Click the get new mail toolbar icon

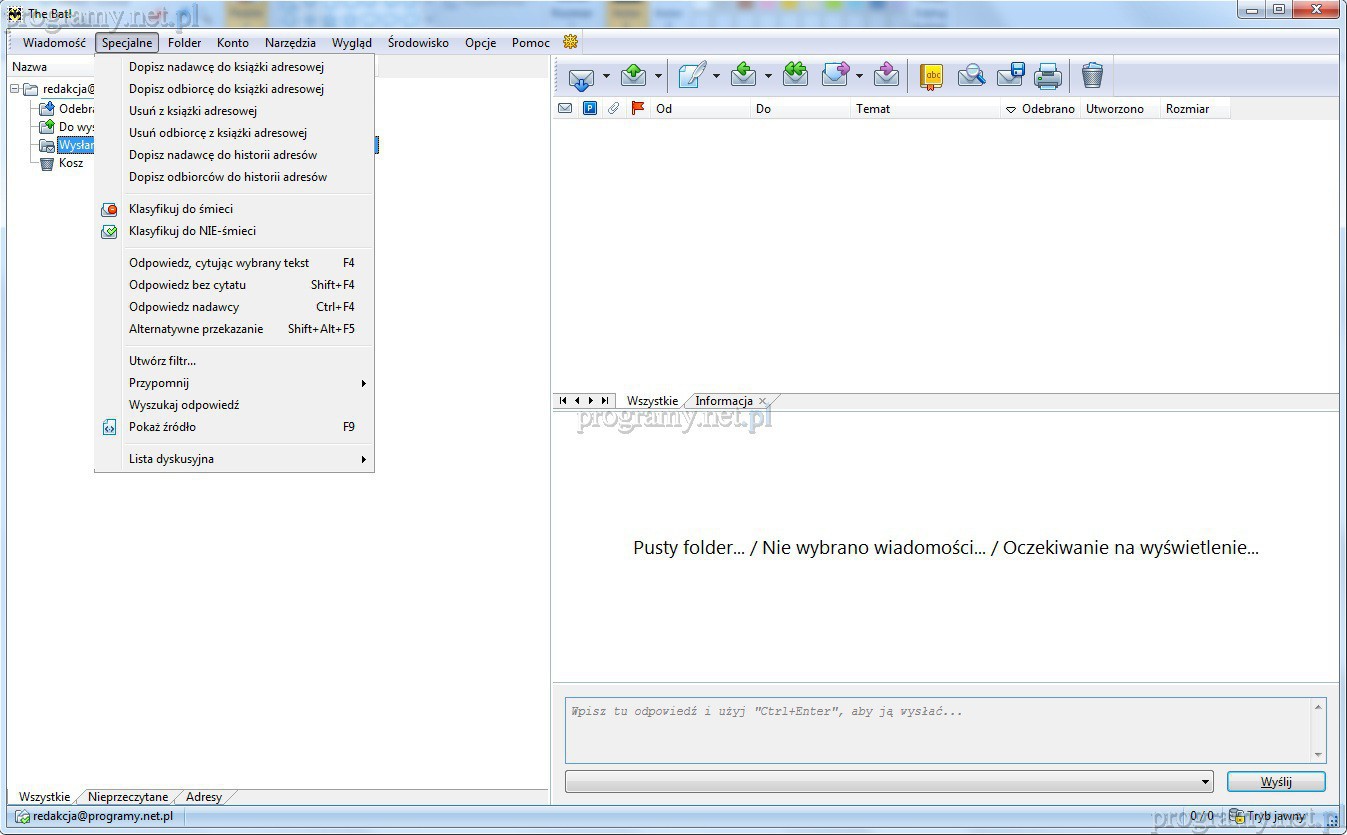pos(581,76)
